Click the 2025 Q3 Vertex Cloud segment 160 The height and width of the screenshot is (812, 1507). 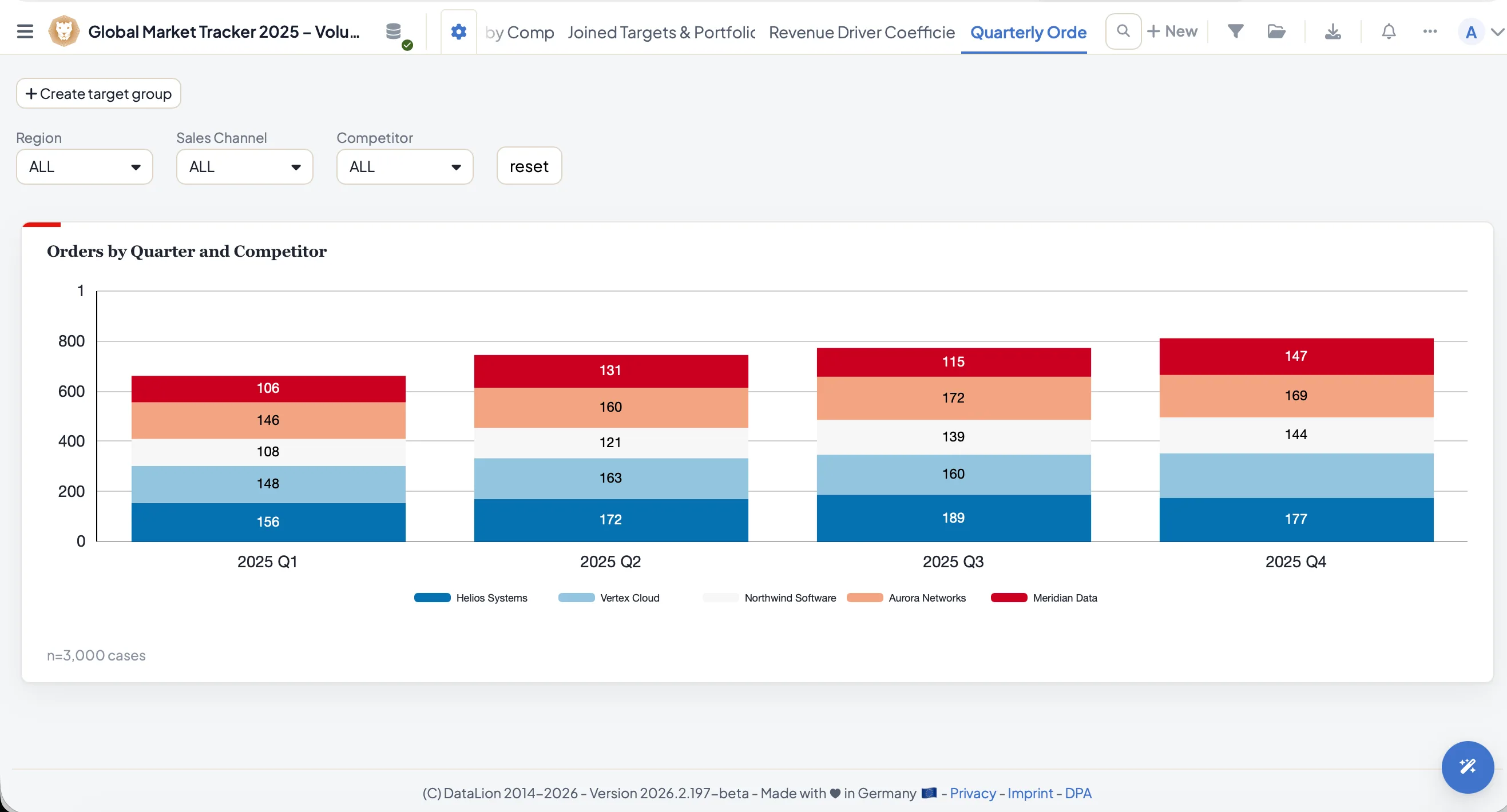(x=954, y=475)
